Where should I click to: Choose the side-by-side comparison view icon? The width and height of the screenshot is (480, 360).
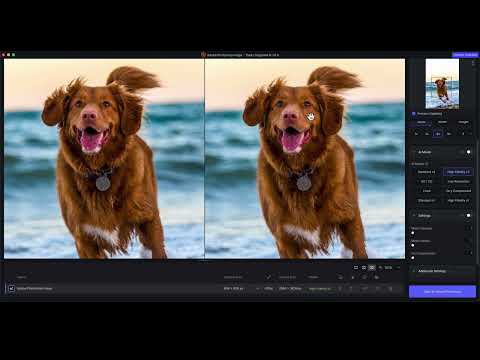(x=372, y=268)
